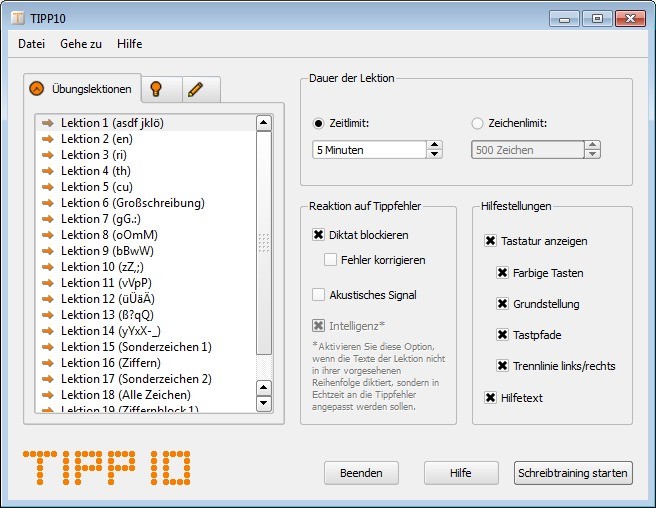
Task: Select Lektion 13 (ß?qQ)
Action: (x=146, y=315)
